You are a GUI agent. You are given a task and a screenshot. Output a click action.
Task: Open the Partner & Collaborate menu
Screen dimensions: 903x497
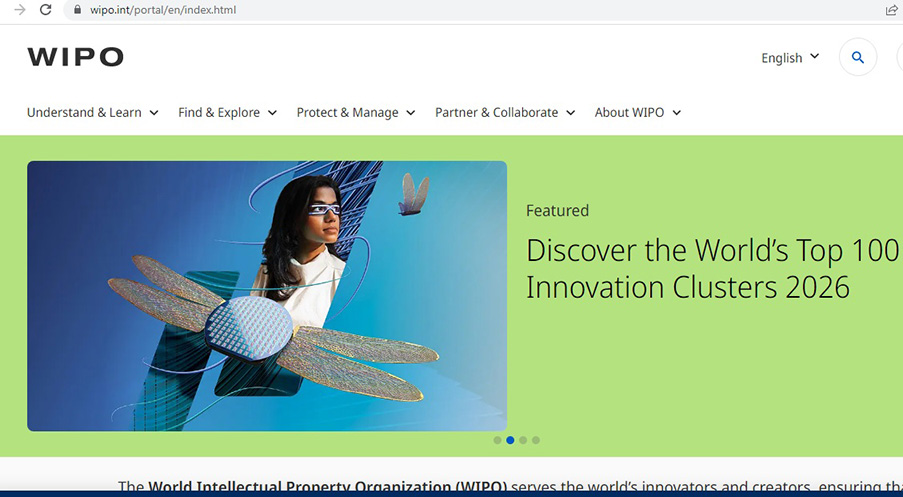[x=496, y=112]
